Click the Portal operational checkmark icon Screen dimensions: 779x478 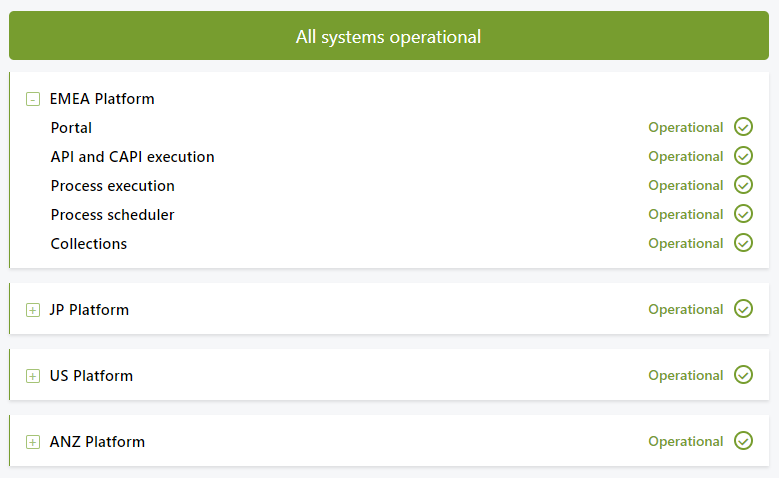pyautogui.click(x=743, y=127)
